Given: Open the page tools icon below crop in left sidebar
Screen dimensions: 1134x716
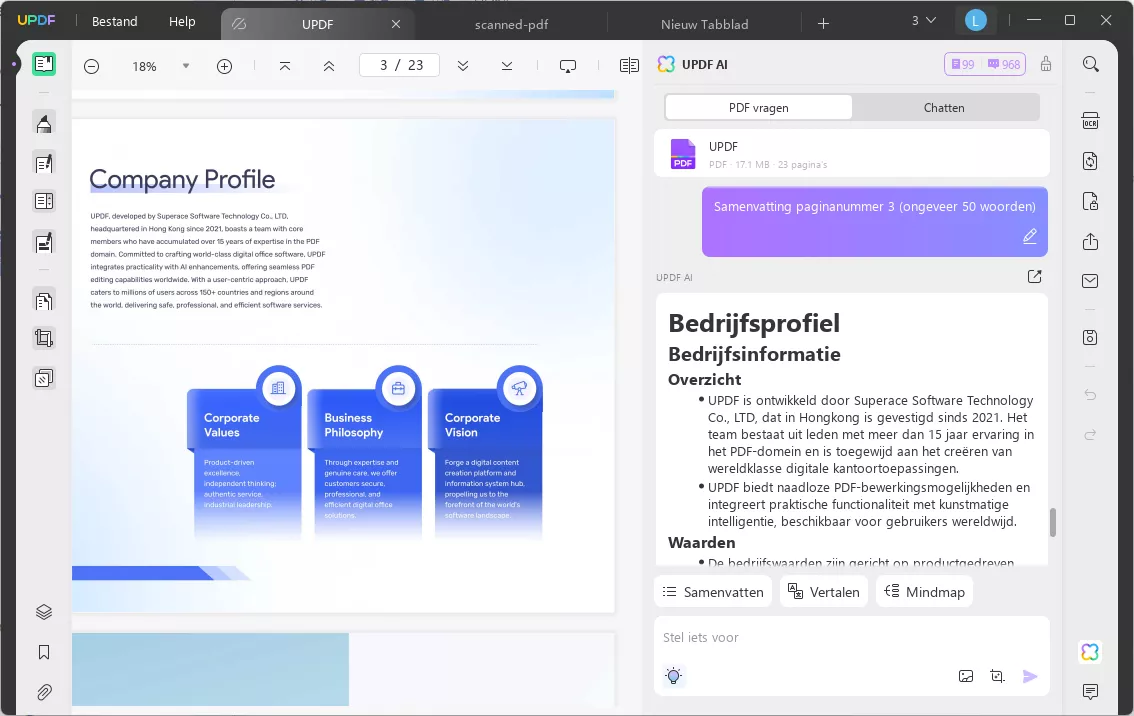Looking at the screenshot, I should (x=44, y=378).
